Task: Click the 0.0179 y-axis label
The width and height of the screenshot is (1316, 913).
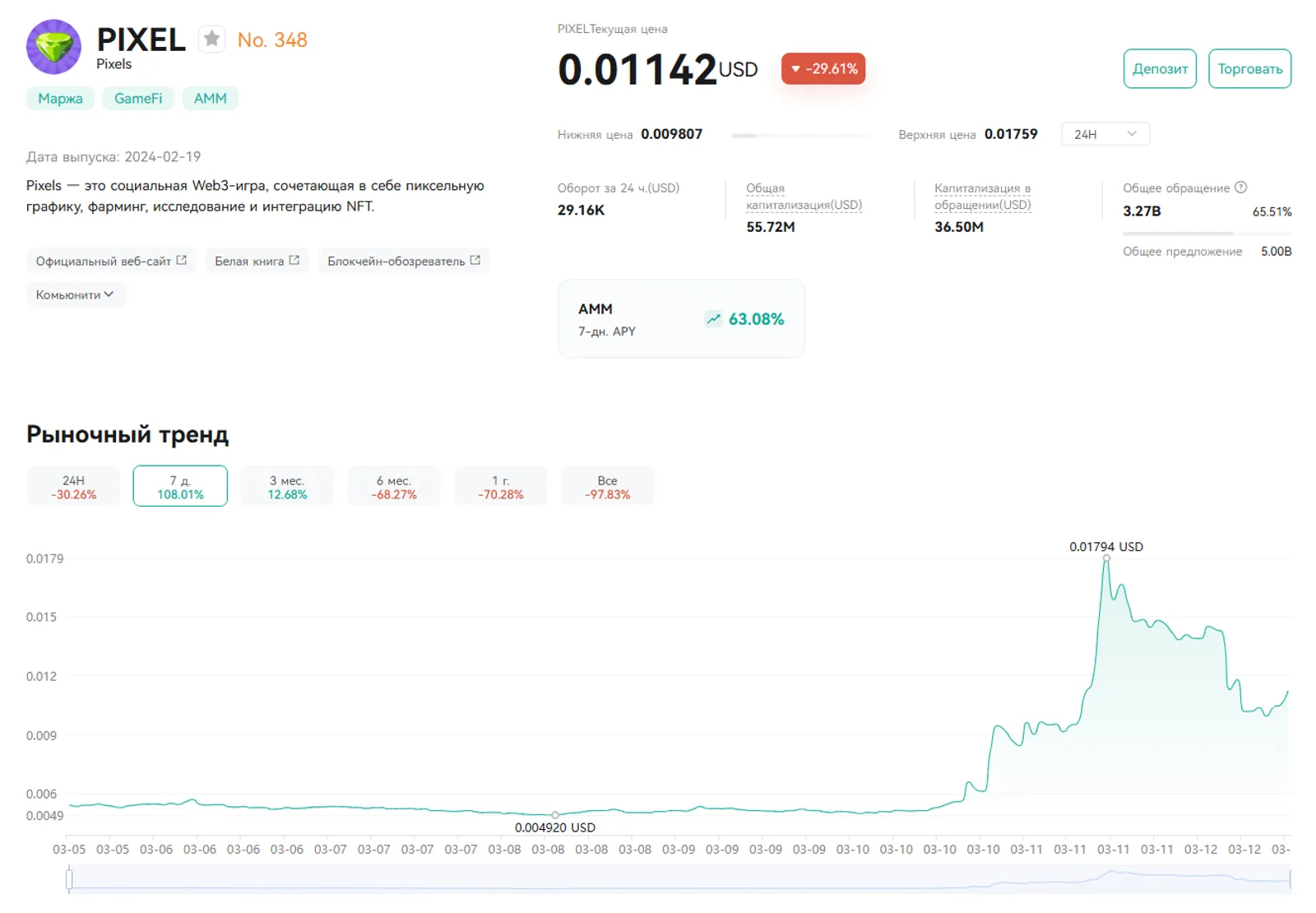Action: pos(44,558)
